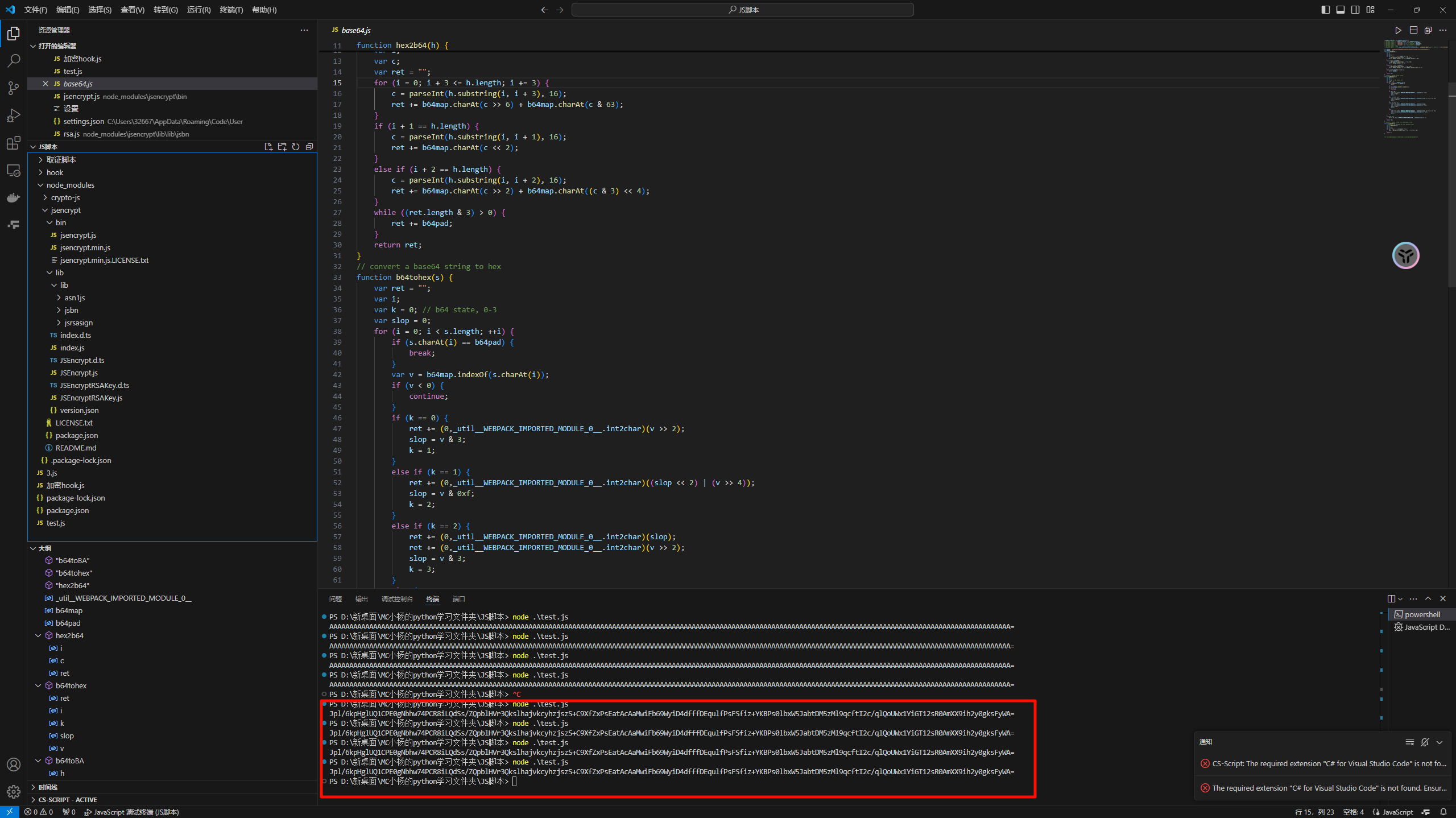Click the New File icon in explorer

[x=268, y=147]
